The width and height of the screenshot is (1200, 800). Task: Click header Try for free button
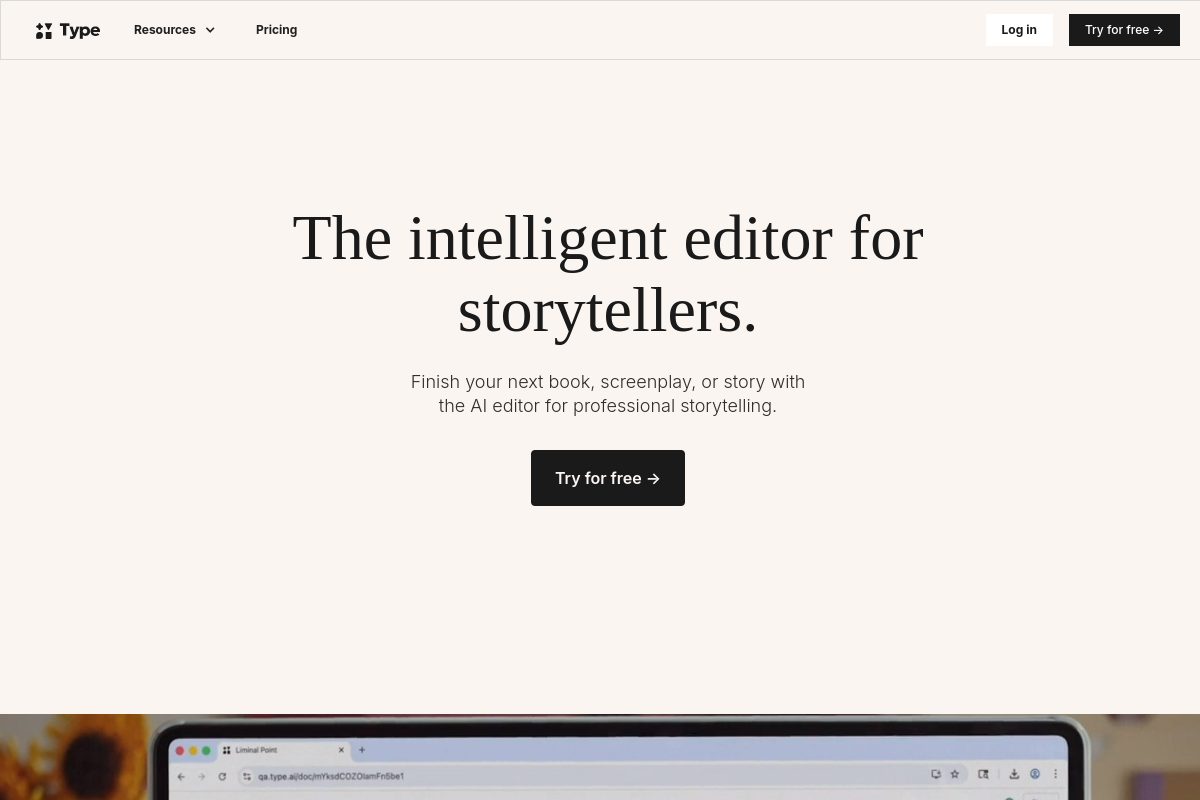pos(1124,30)
